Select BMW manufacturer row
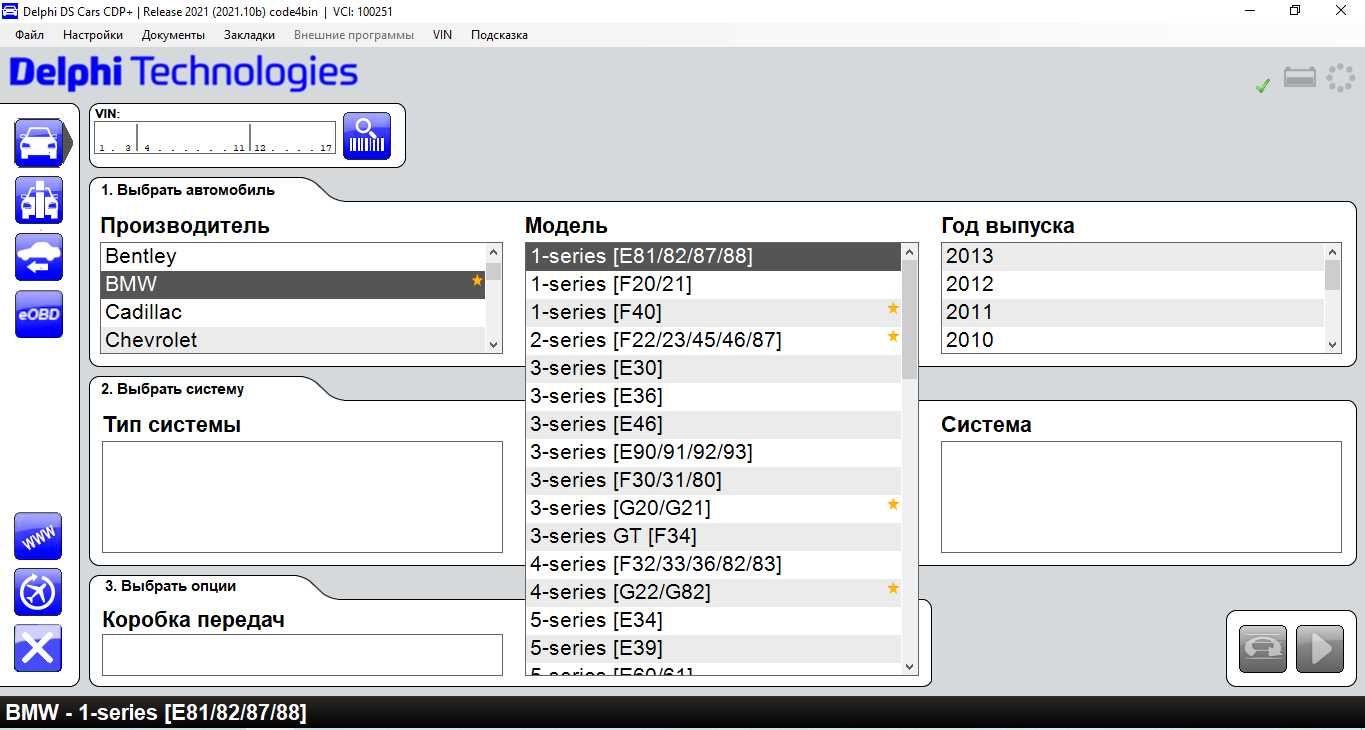 point(293,284)
